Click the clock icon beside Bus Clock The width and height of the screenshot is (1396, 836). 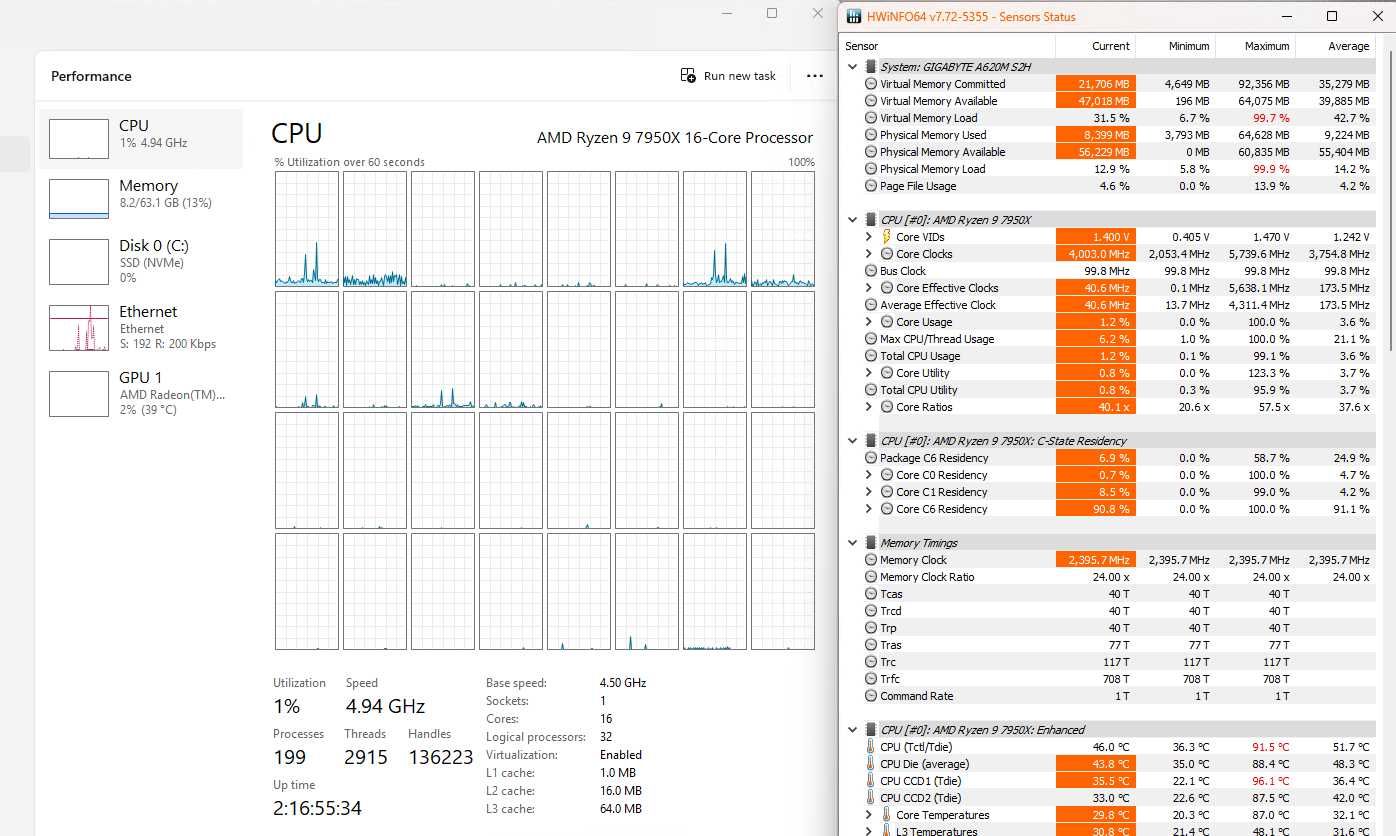point(871,271)
